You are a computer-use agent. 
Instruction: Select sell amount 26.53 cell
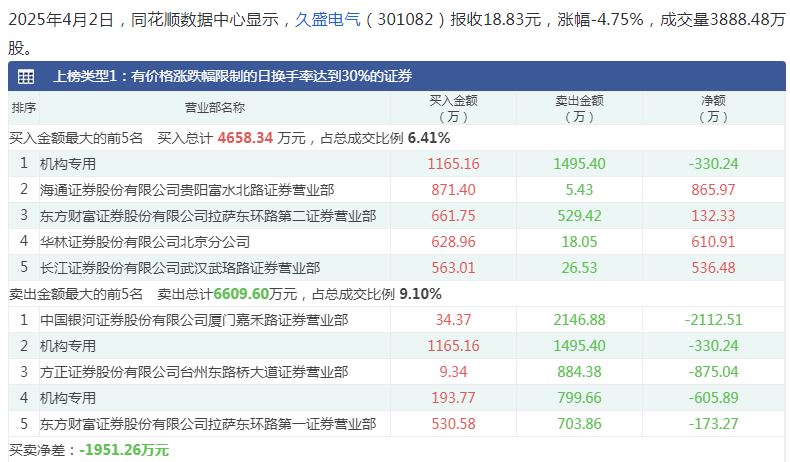579,268
